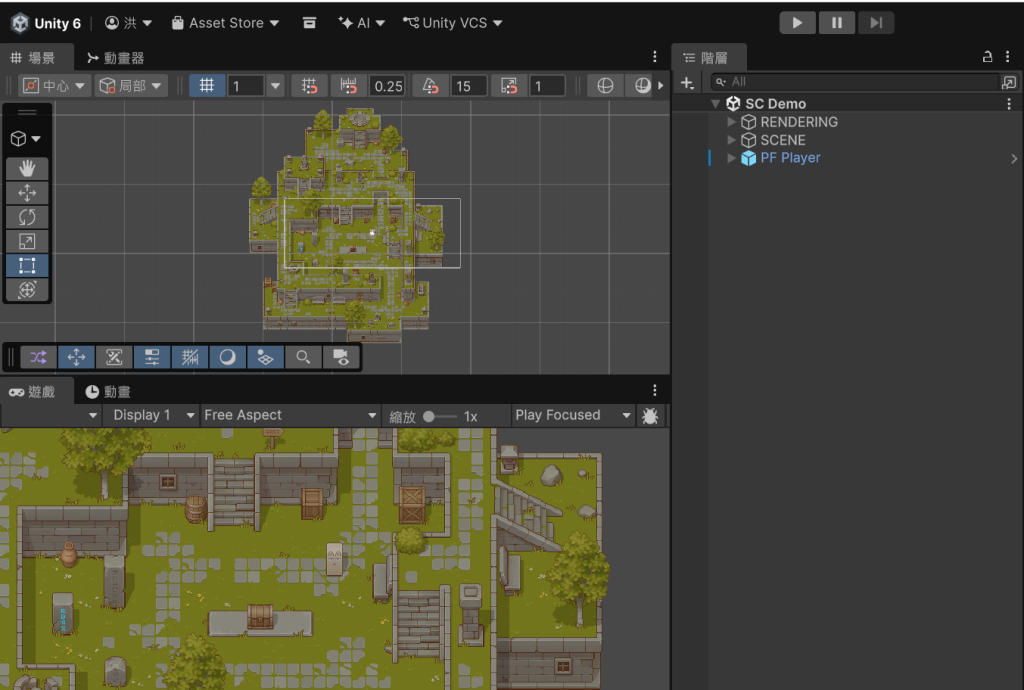The width and height of the screenshot is (1024, 690).
Task: Expand the PF Player prefab
Action: [731, 158]
